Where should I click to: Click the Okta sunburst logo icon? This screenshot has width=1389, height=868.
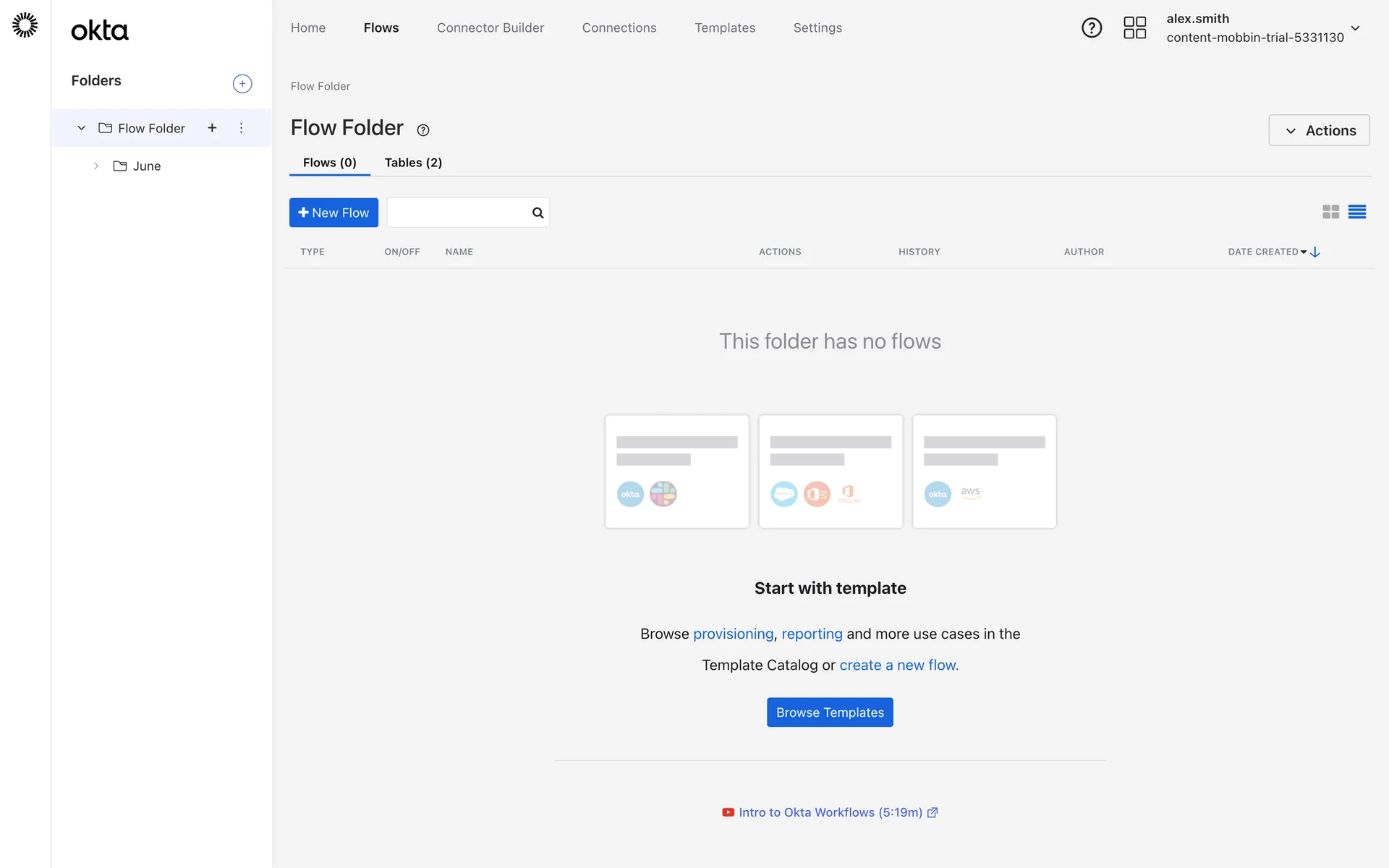tap(25, 25)
